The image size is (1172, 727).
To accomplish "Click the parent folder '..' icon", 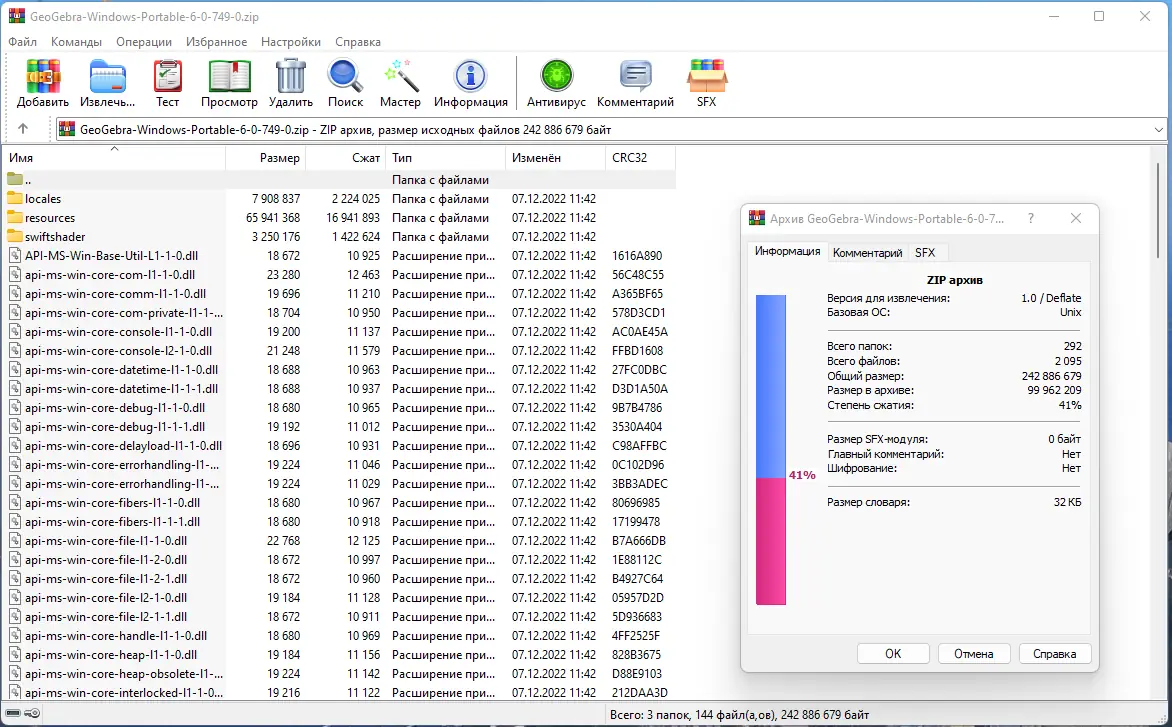I will pos(14,179).
